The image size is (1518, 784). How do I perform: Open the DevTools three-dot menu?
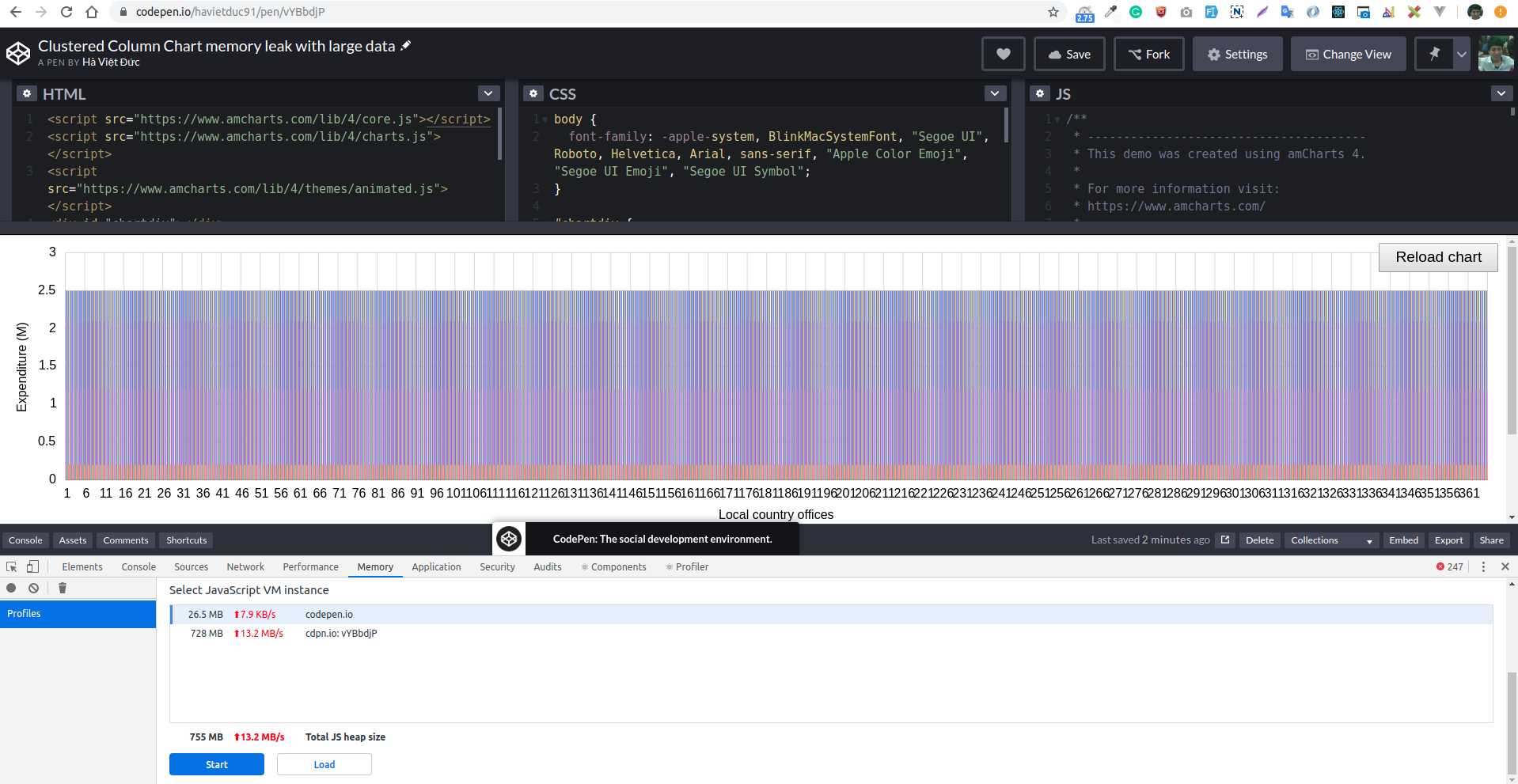coord(1483,566)
